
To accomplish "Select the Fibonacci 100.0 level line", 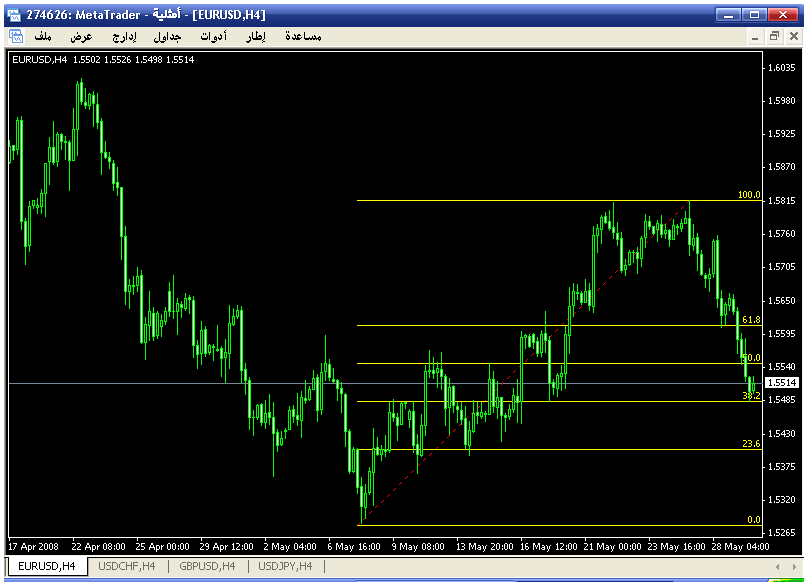I will [559, 200].
